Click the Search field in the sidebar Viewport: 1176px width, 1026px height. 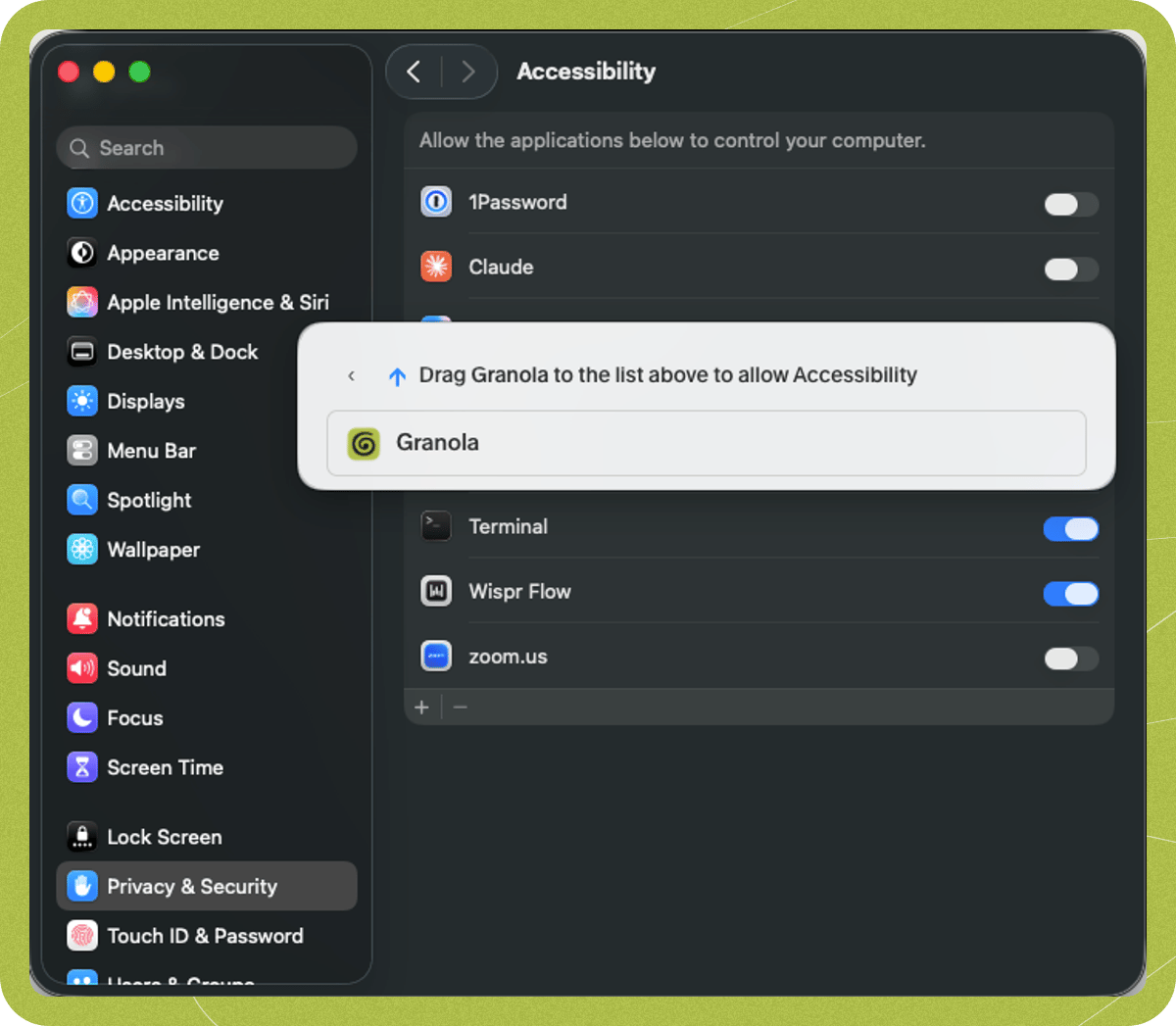coord(207,148)
